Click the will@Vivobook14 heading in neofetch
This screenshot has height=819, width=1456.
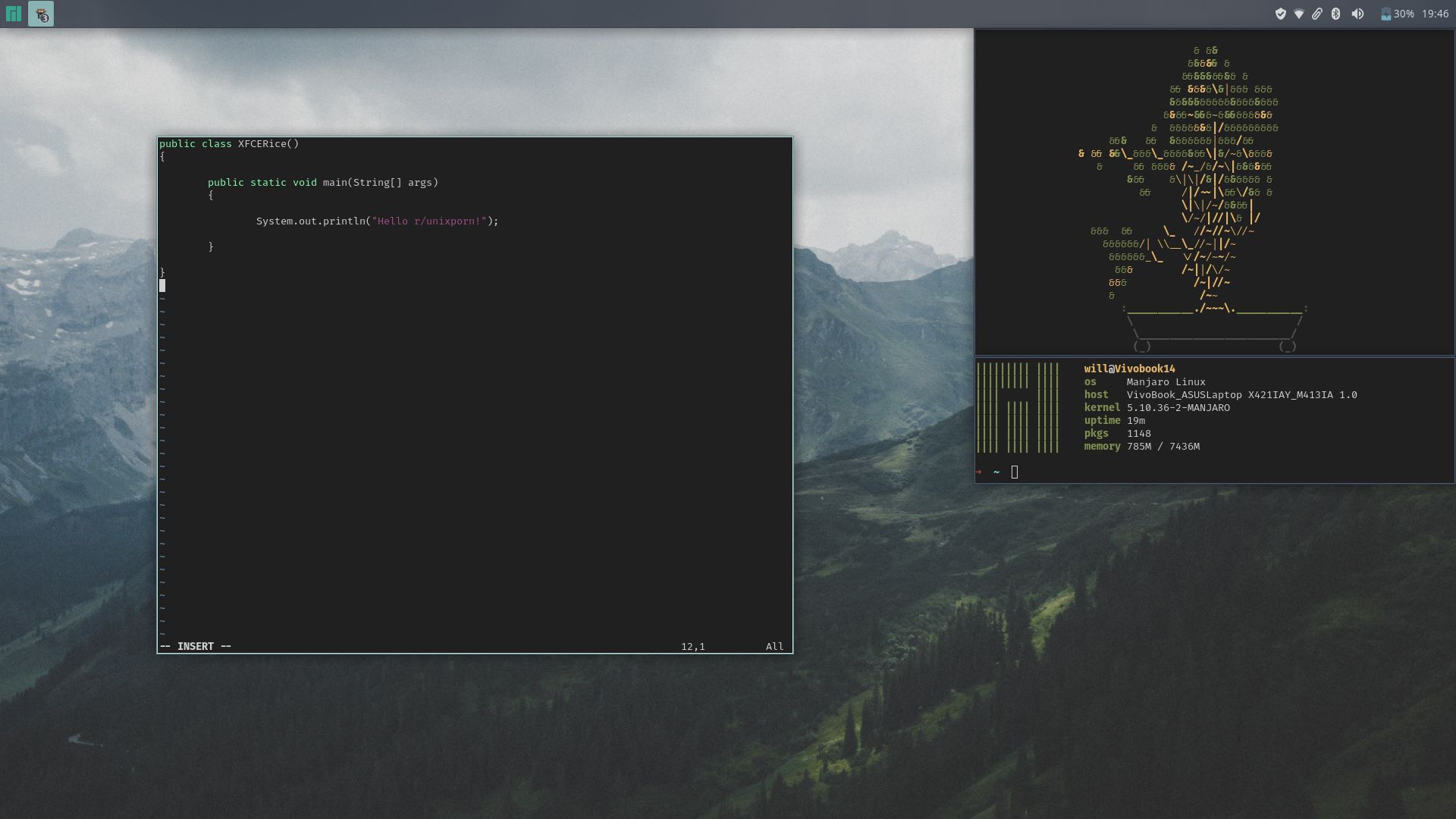pyautogui.click(x=1129, y=369)
